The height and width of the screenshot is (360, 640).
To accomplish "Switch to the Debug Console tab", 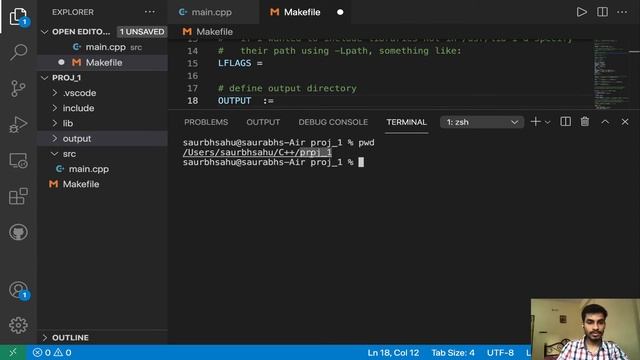I will (333, 122).
